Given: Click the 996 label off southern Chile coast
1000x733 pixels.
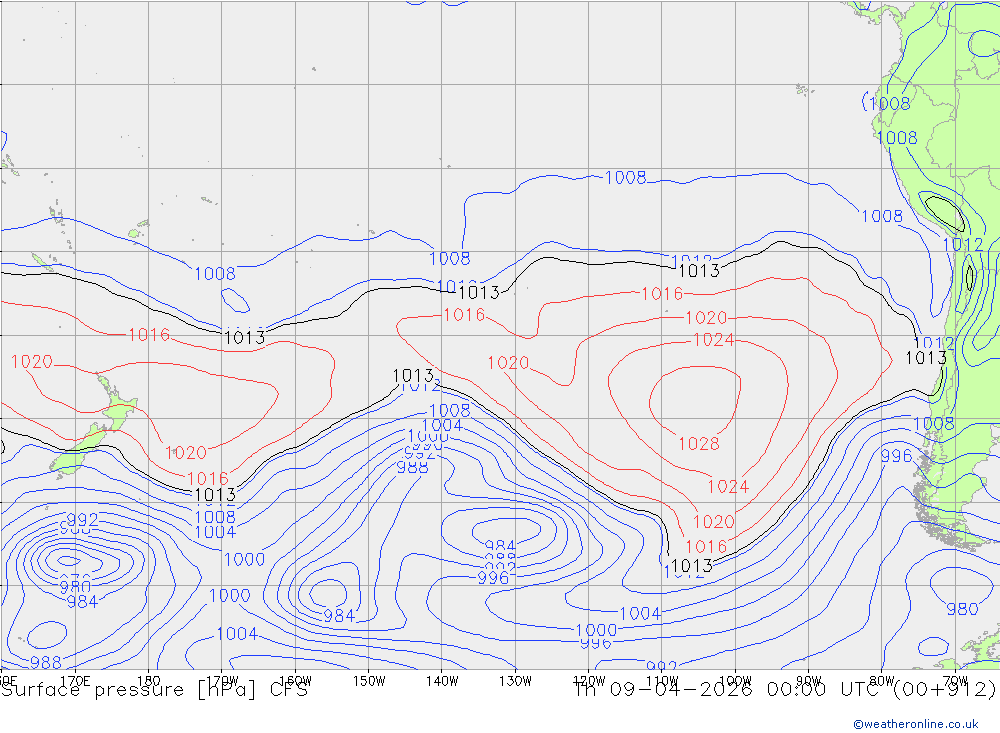Looking at the screenshot, I should pos(897,456).
